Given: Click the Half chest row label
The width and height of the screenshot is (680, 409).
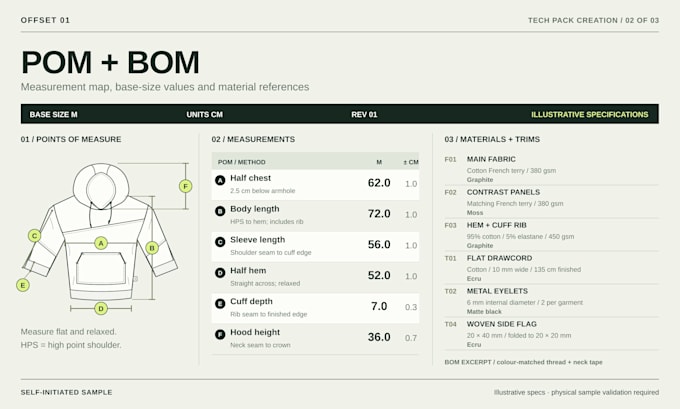Looking at the screenshot, I should click(250, 178).
